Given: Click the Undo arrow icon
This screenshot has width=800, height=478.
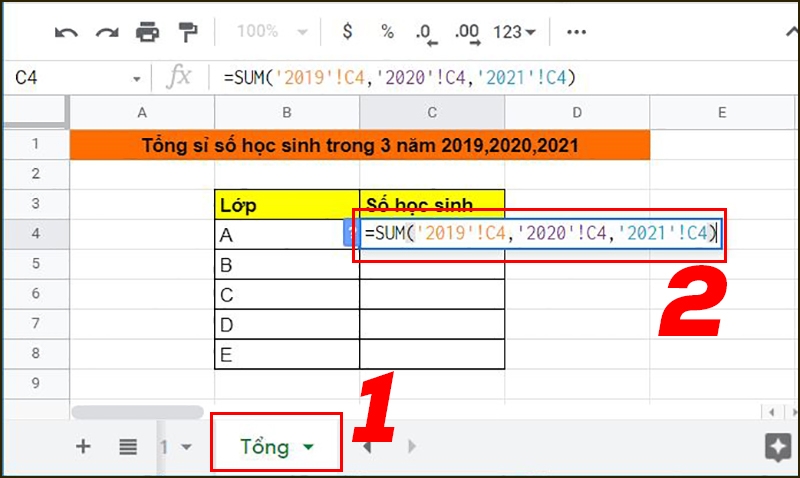Looking at the screenshot, I should 66,33.
